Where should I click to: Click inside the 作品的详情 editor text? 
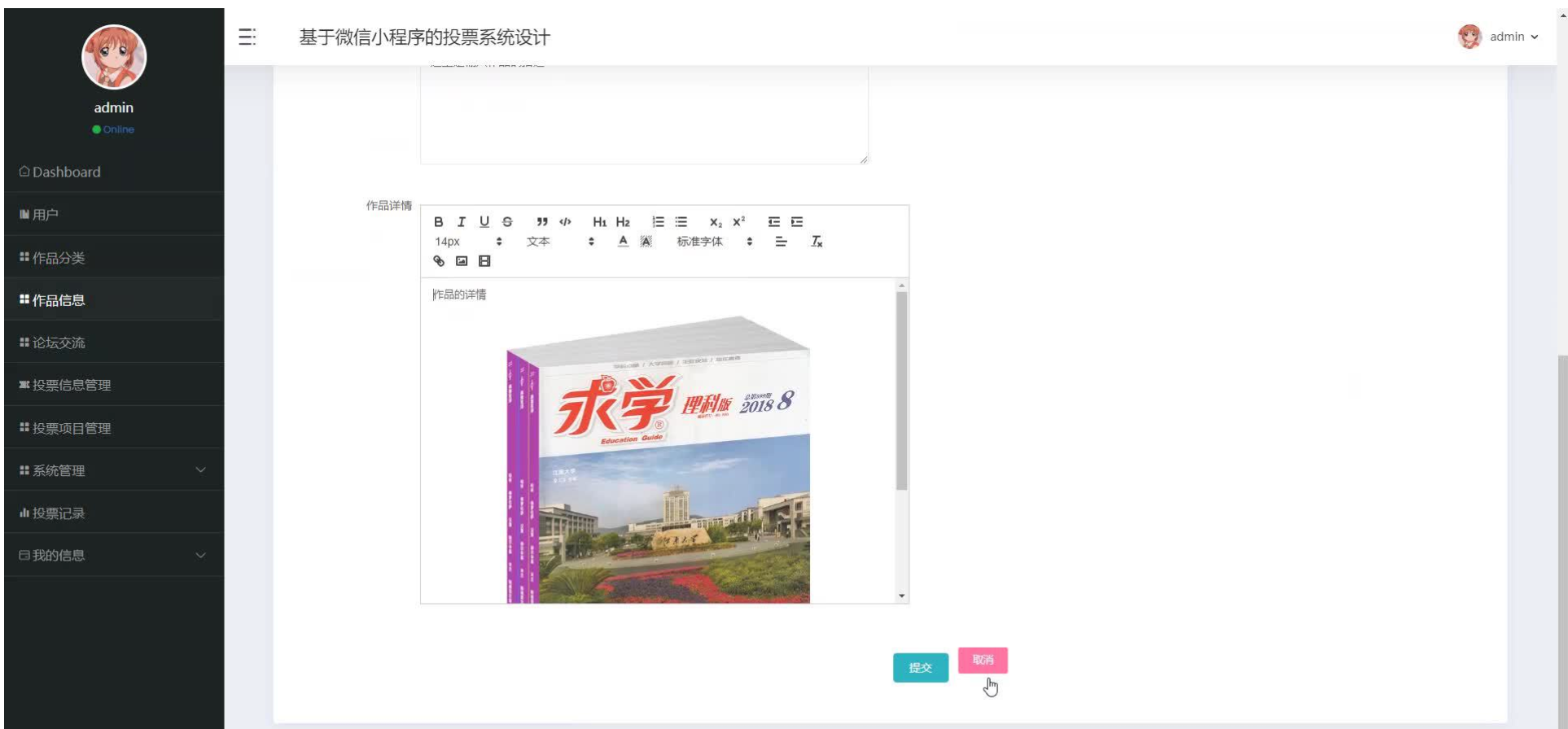coord(460,295)
